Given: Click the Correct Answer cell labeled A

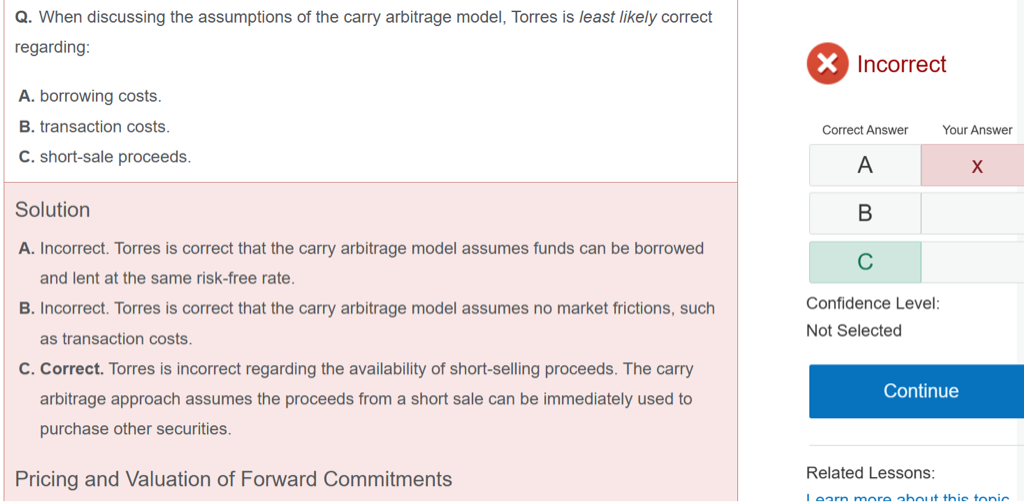Looking at the screenshot, I should [865, 166].
